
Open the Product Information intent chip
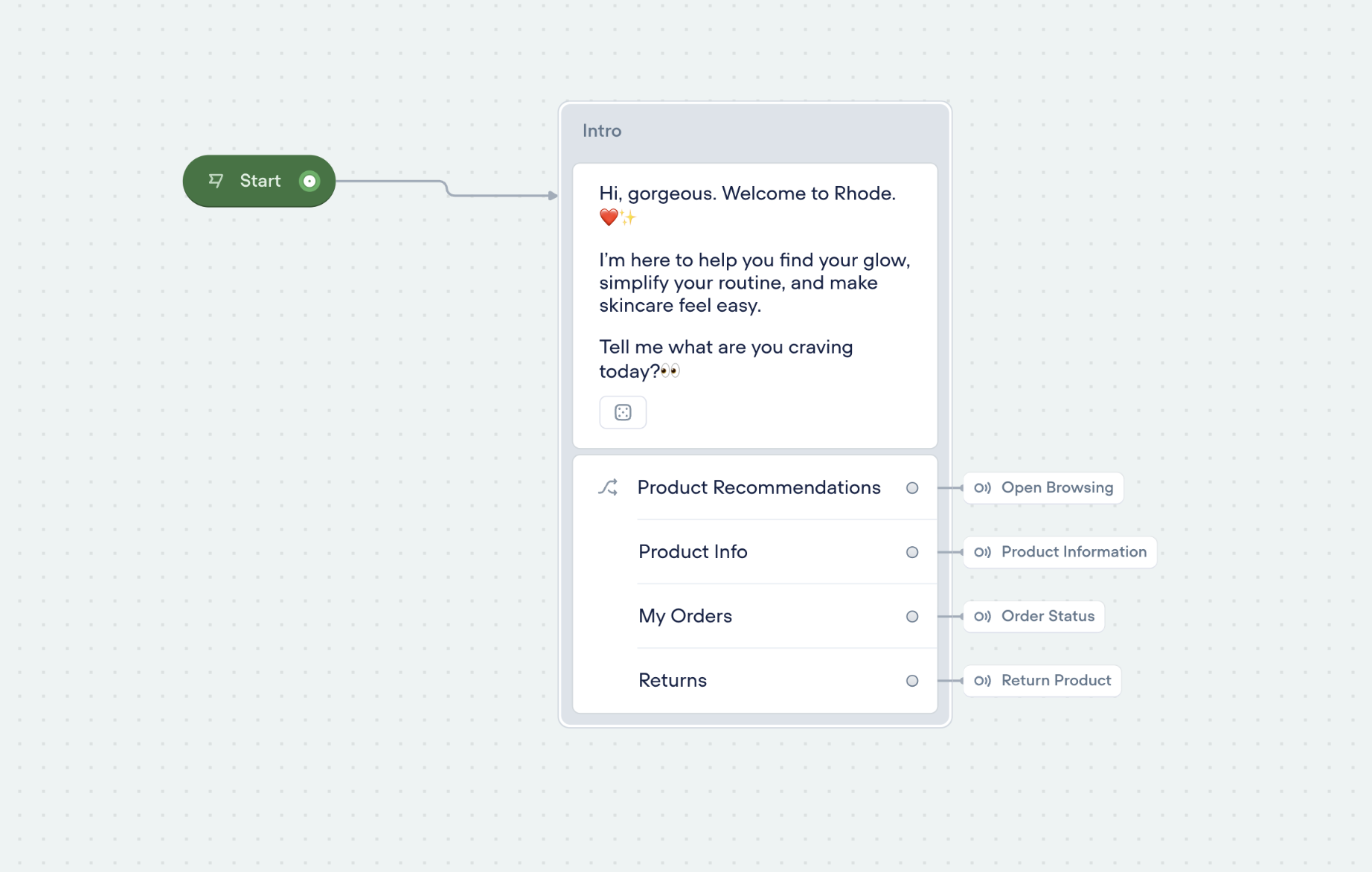tap(1060, 552)
